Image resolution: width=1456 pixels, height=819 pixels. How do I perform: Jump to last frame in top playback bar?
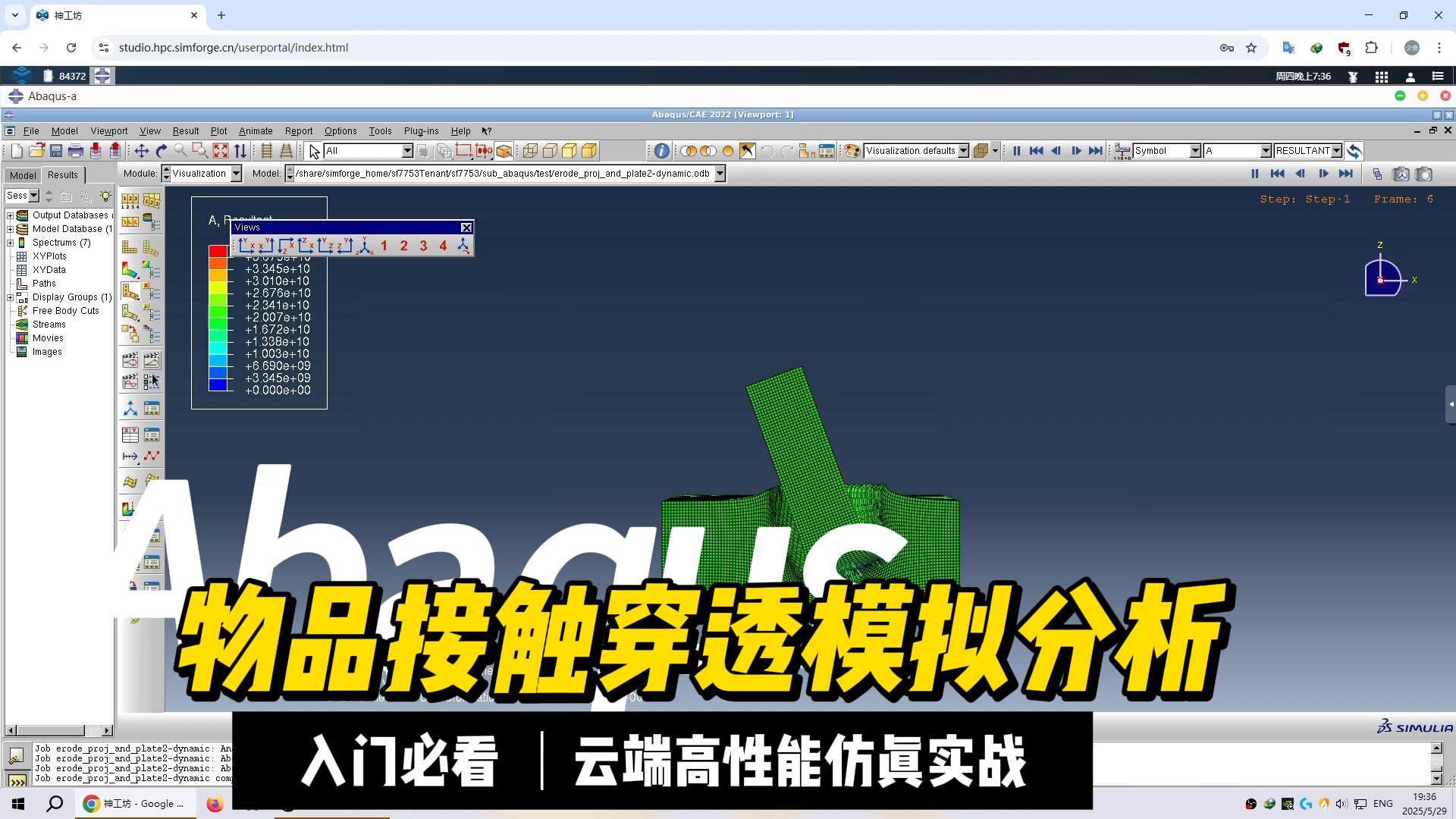tap(1095, 151)
